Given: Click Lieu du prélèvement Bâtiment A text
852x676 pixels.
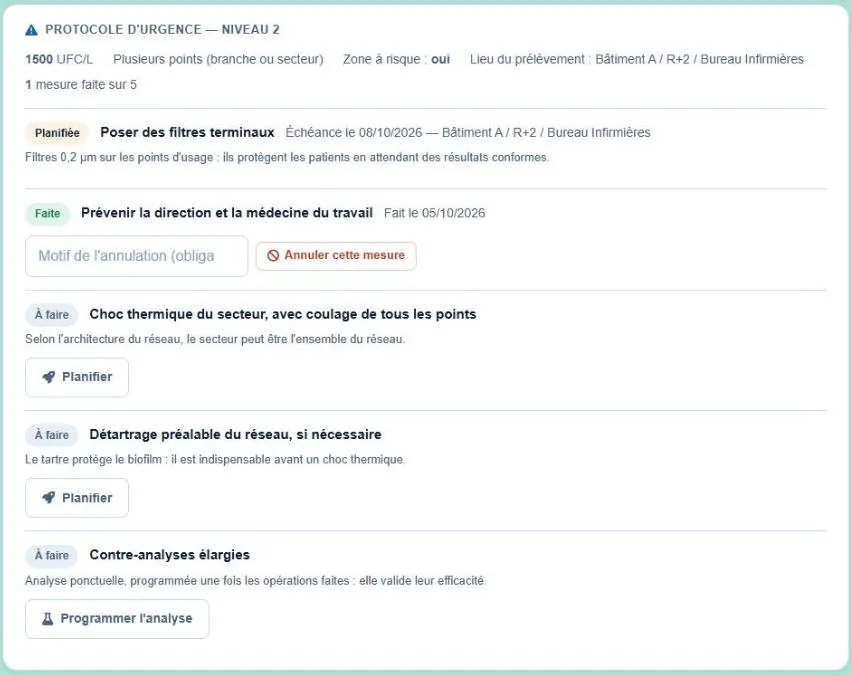Looking at the screenshot, I should point(637,59).
